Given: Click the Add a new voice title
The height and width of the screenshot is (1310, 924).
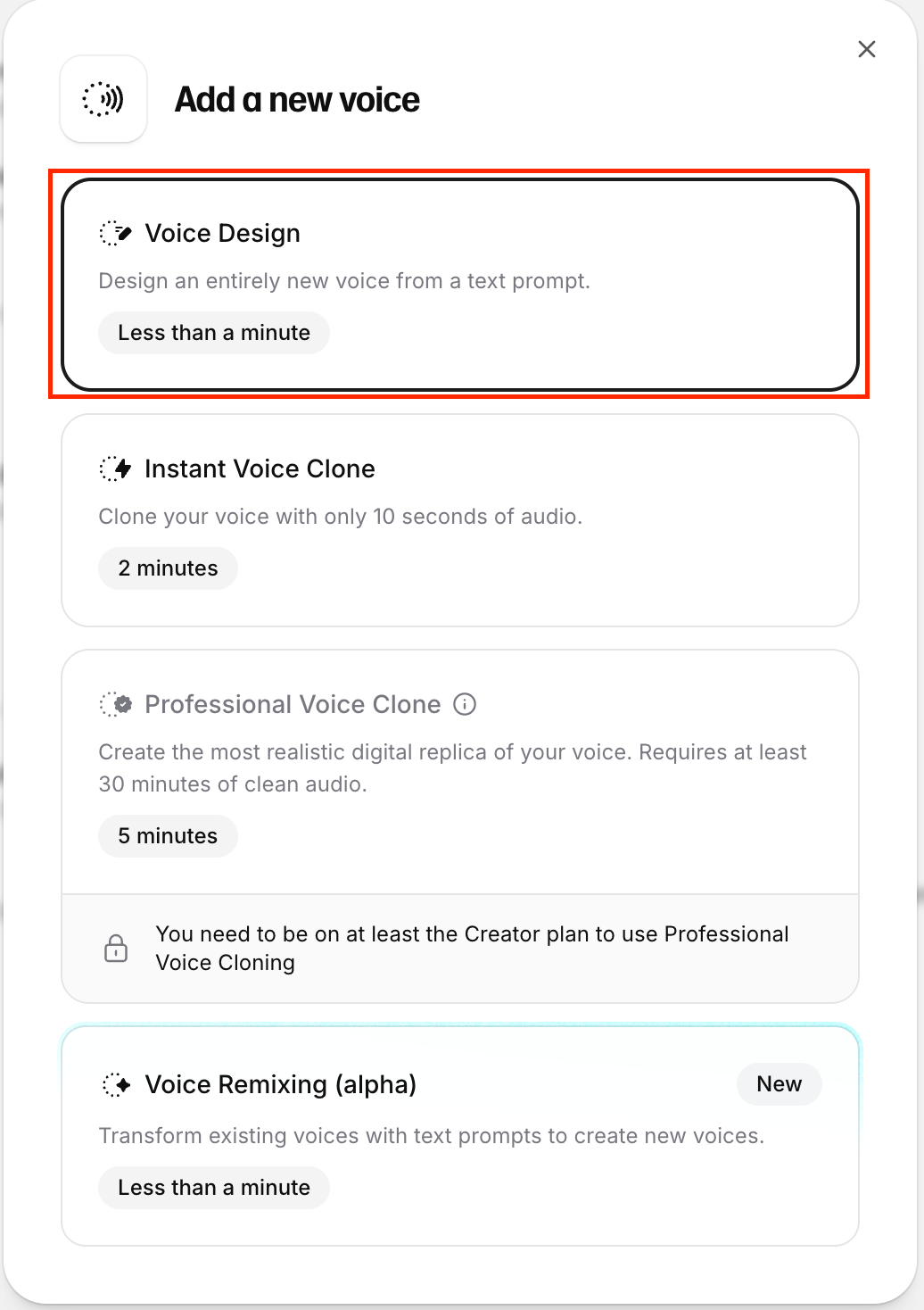Looking at the screenshot, I should pyautogui.click(x=296, y=99).
